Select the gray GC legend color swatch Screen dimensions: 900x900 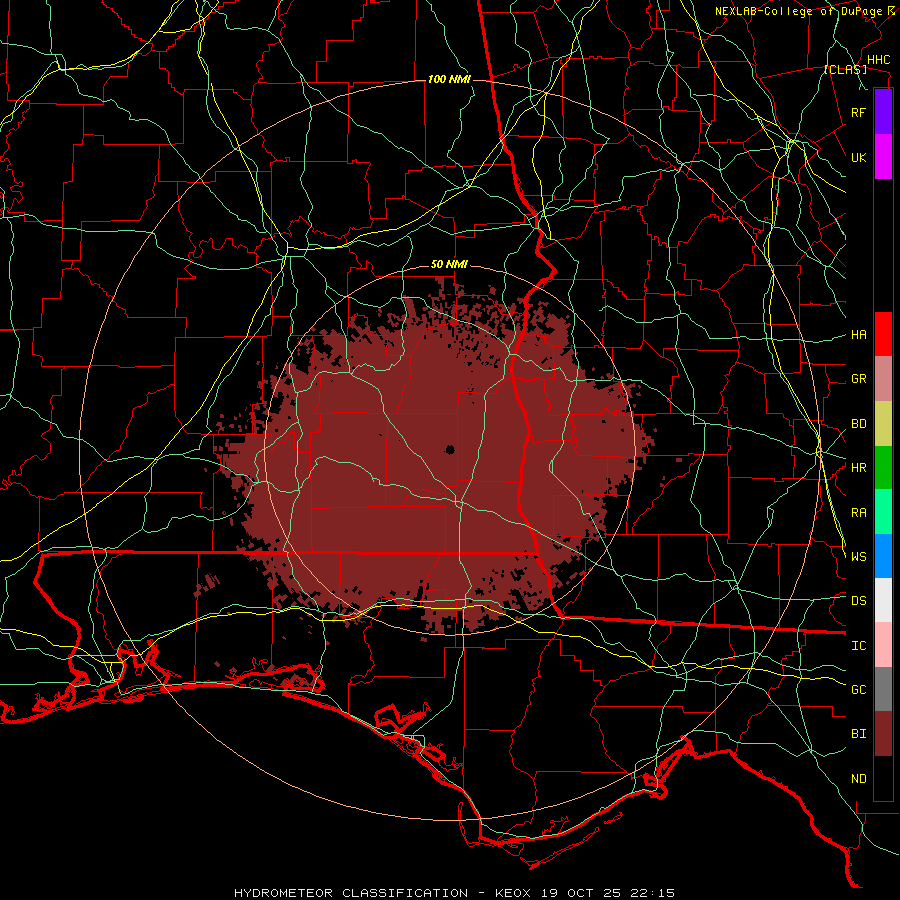[883, 689]
